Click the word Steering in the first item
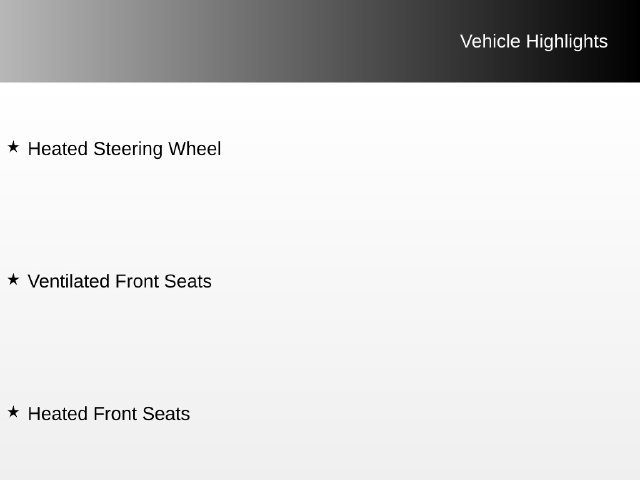This screenshot has height=480, width=640. pyautogui.click(x=128, y=149)
